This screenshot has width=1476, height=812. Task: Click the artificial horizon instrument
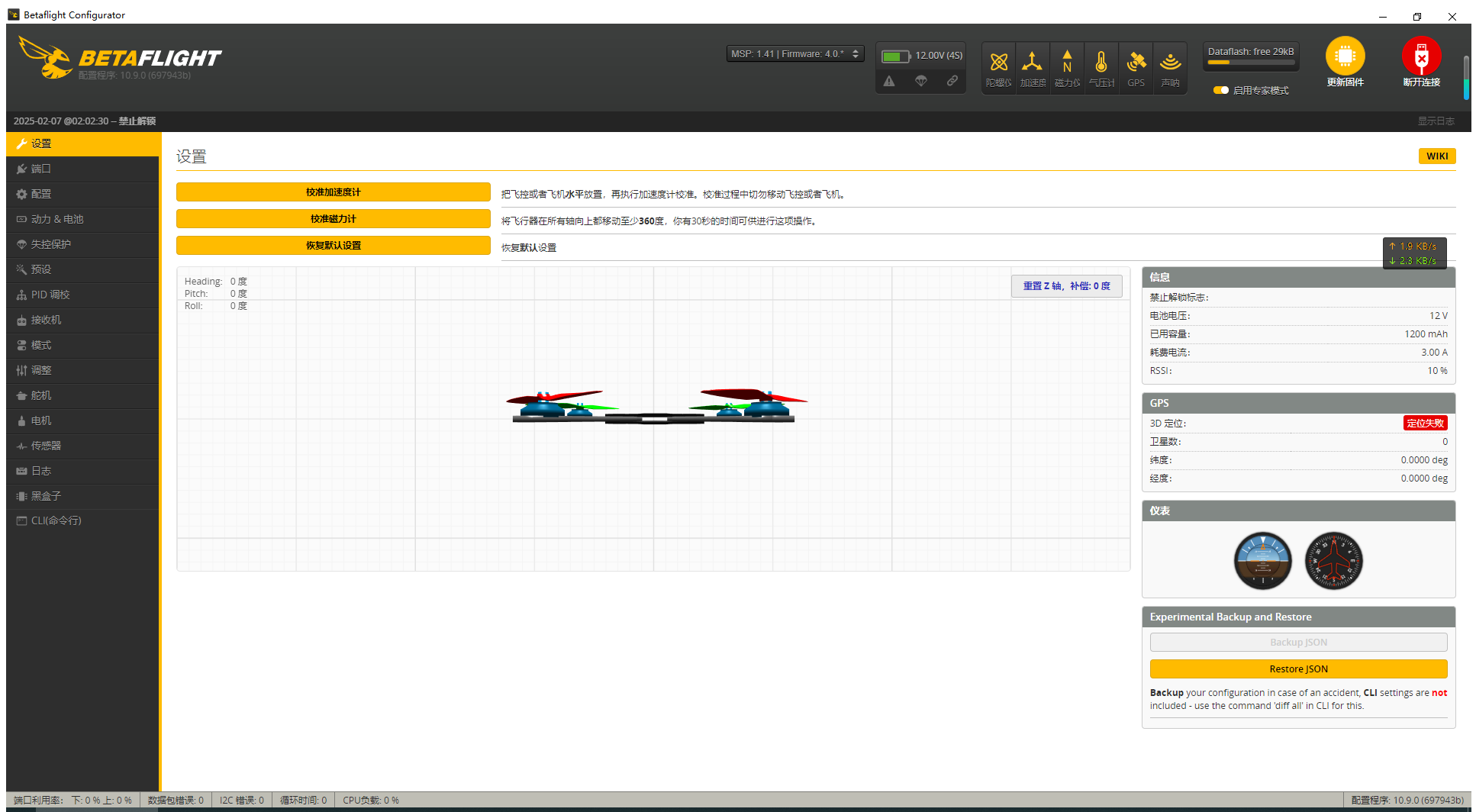pyautogui.click(x=1263, y=561)
